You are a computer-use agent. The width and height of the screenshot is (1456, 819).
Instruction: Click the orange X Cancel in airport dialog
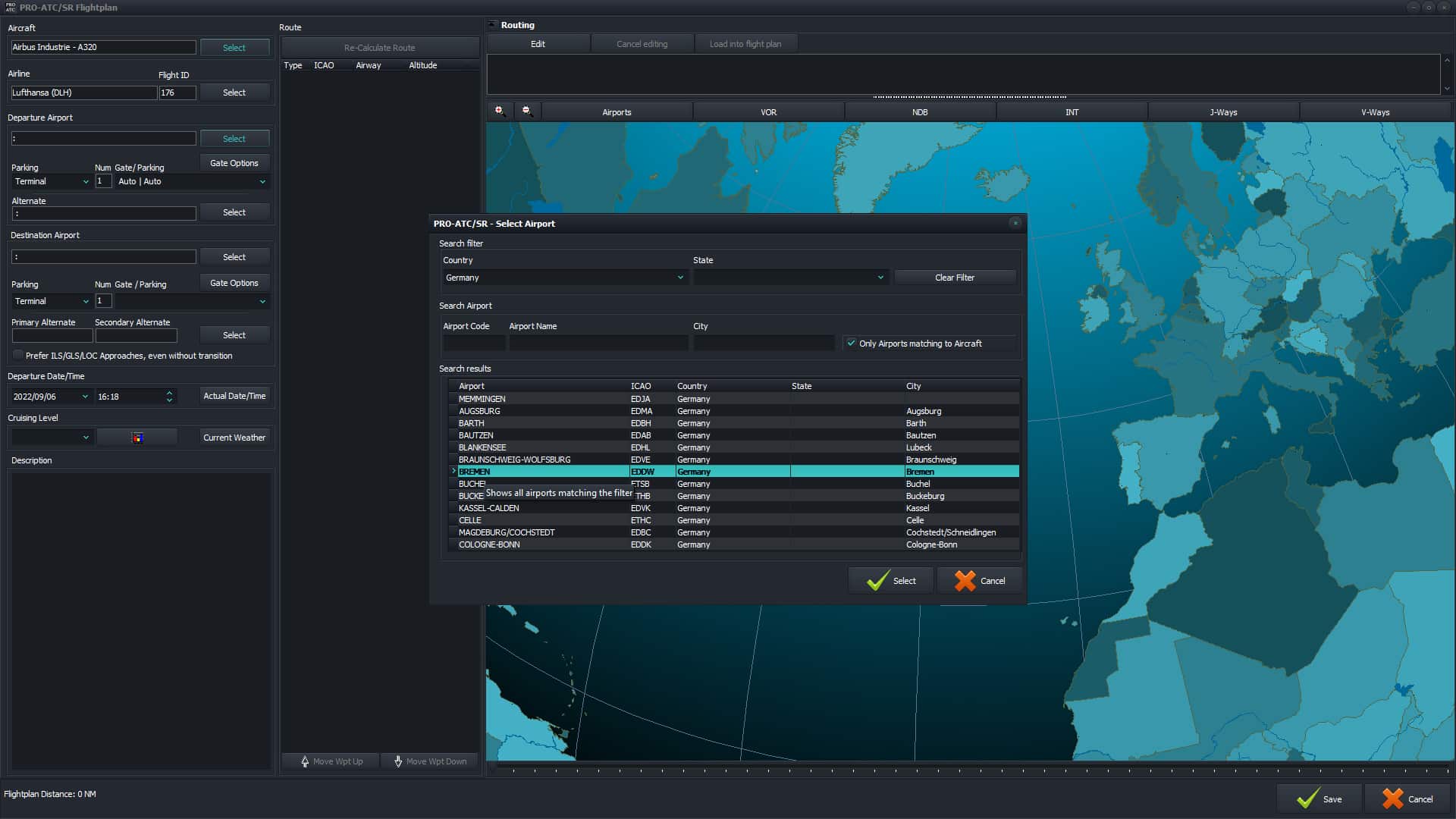pos(980,581)
